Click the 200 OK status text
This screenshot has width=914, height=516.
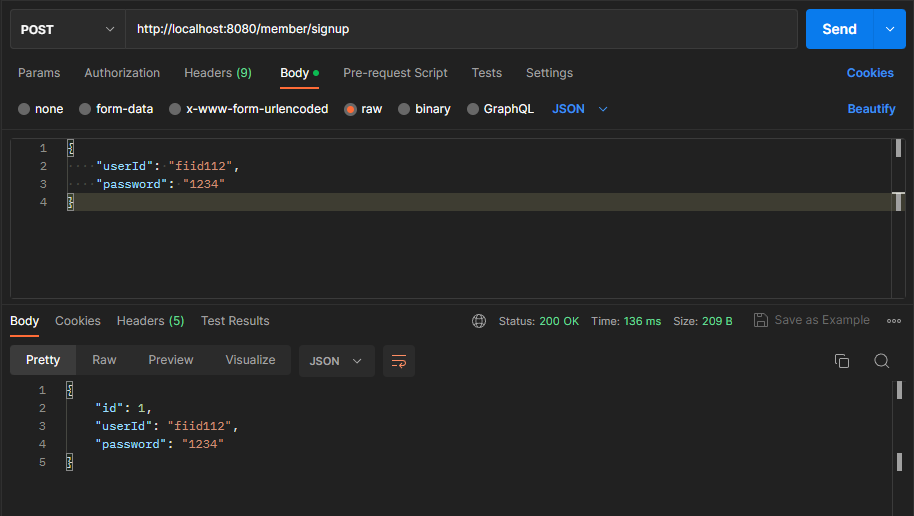coord(559,321)
